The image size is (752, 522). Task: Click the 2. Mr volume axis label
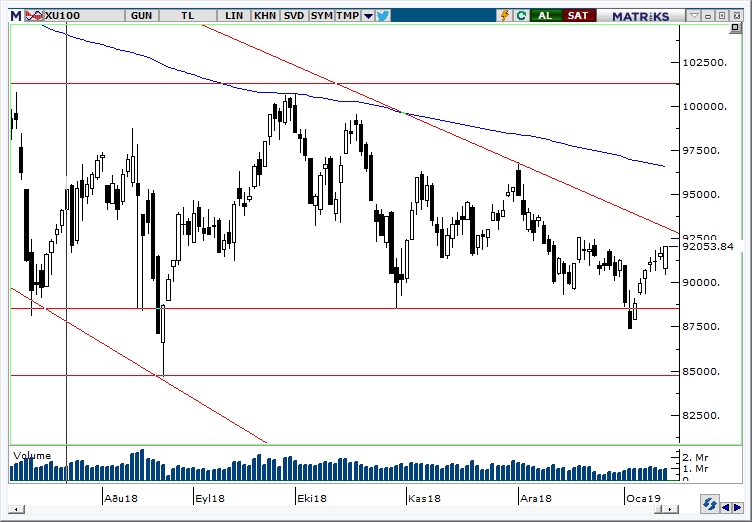coord(695,458)
